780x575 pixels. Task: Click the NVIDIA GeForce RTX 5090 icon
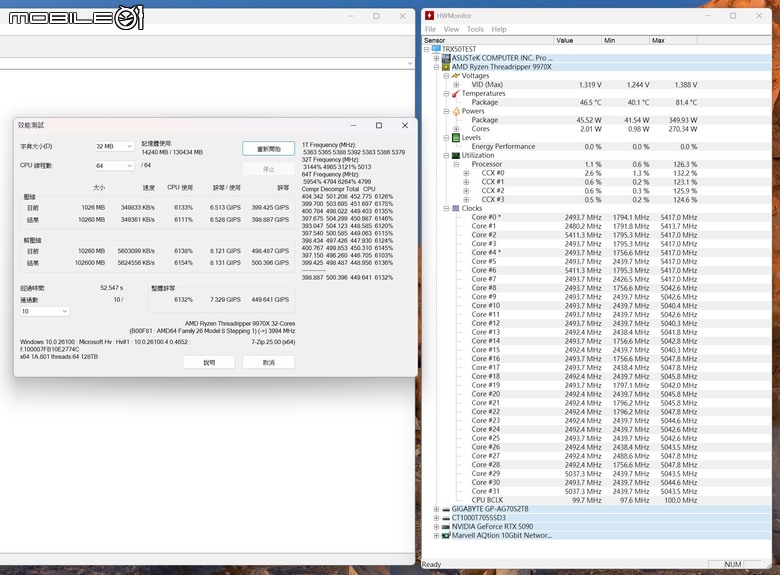(446, 527)
